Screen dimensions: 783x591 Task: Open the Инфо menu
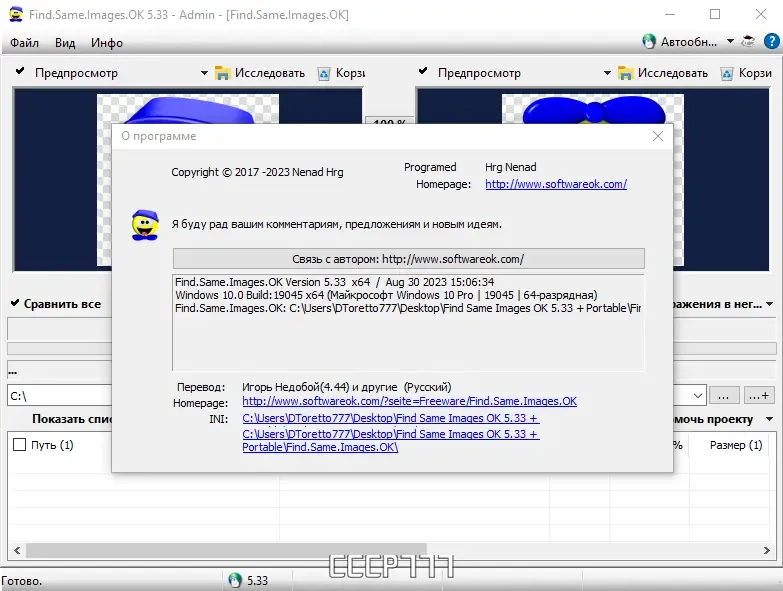coord(106,43)
